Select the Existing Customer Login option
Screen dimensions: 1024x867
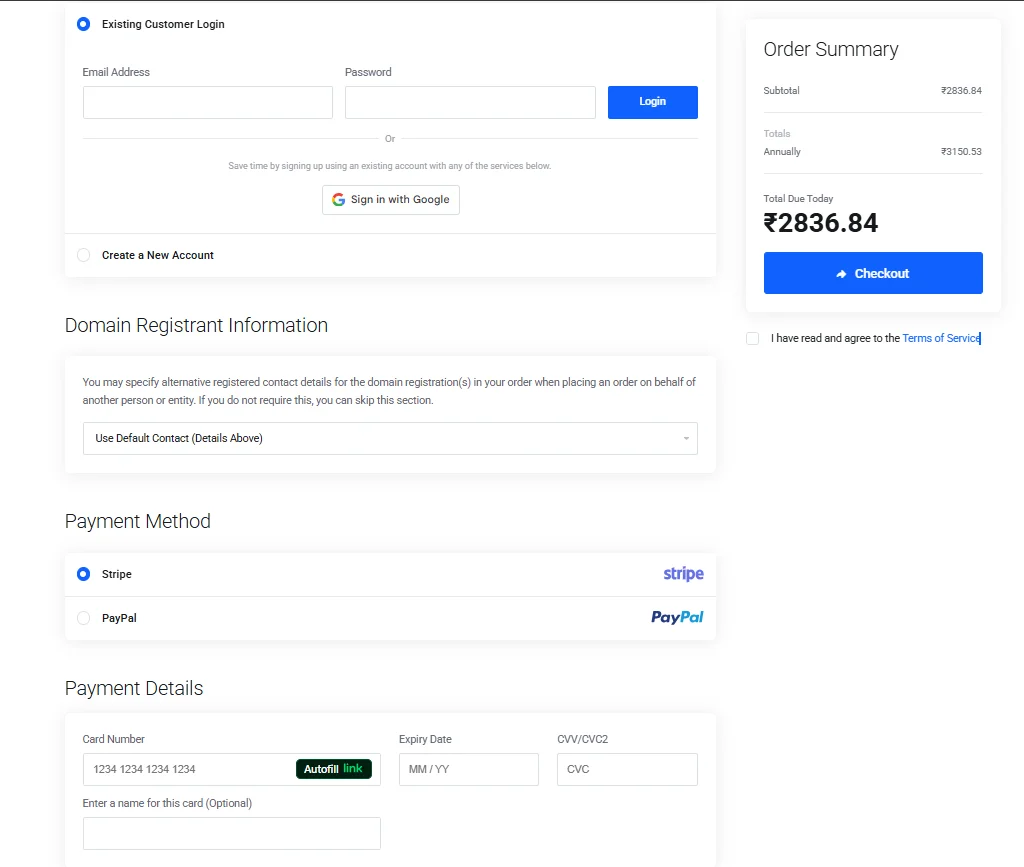[x=83, y=24]
